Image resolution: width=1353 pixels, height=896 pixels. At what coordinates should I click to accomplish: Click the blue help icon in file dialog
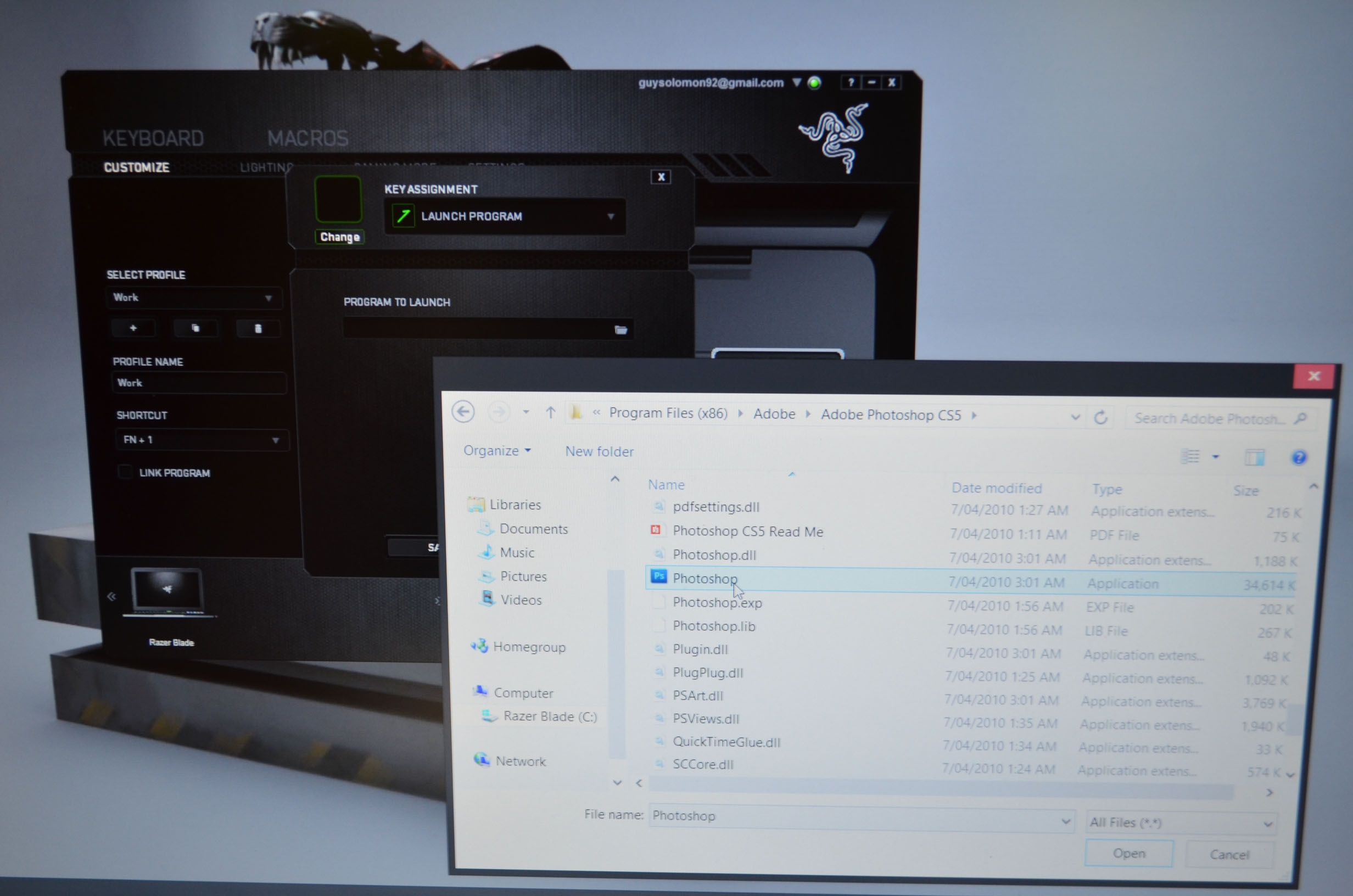[x=1299, y=458]
